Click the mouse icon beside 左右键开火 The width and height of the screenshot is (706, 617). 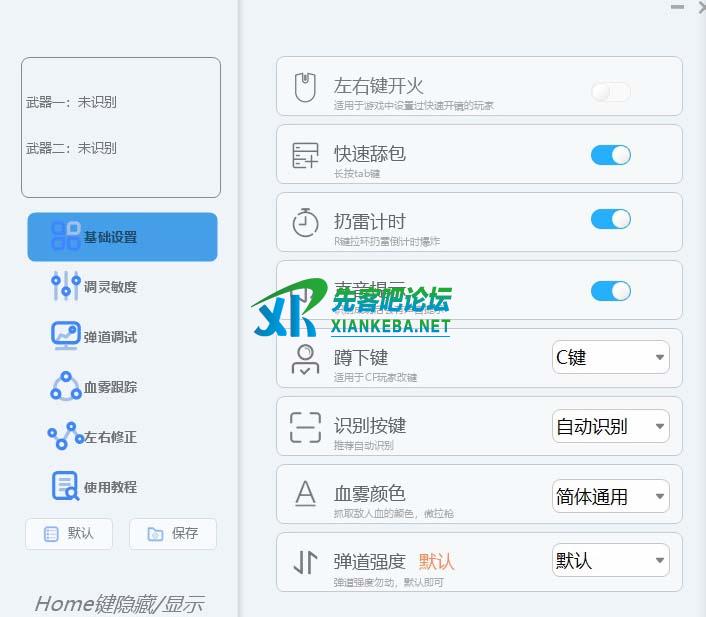click(x=305, y=87)
